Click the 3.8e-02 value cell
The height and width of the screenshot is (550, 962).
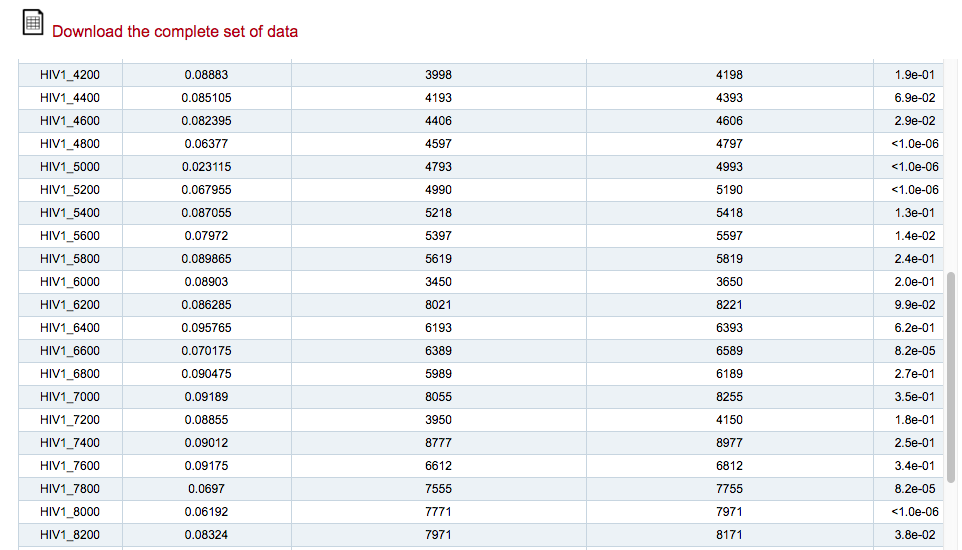pyautogui.click(x=915, y=535)
